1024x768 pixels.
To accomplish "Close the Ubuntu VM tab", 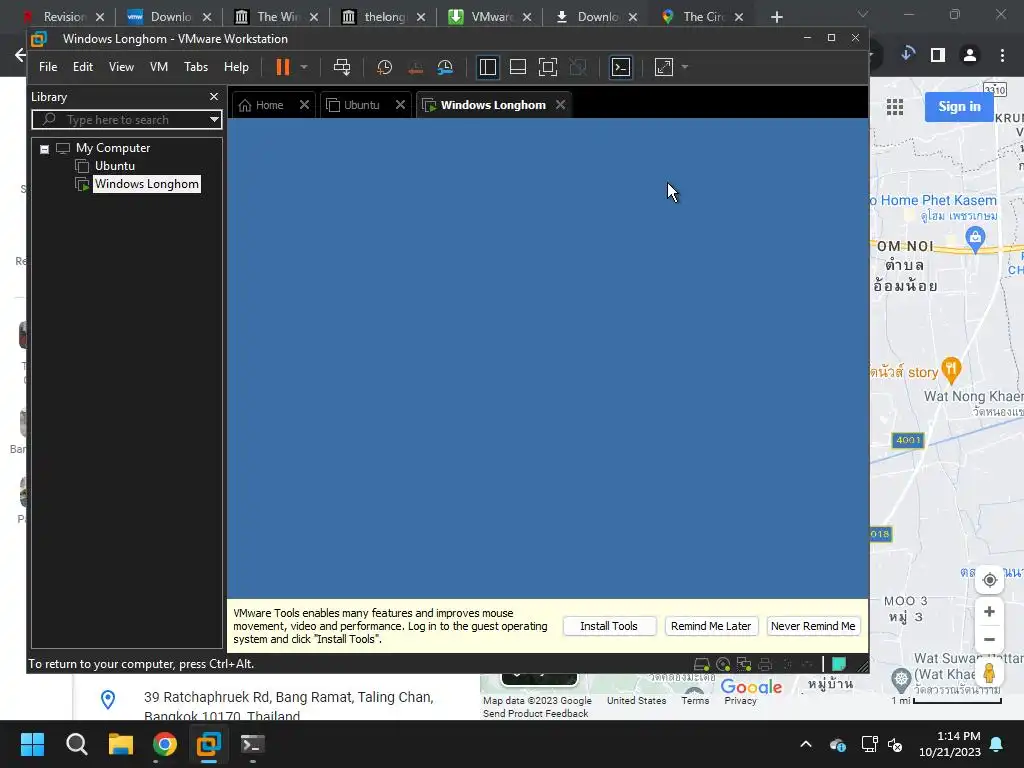I will pos(400,104).
